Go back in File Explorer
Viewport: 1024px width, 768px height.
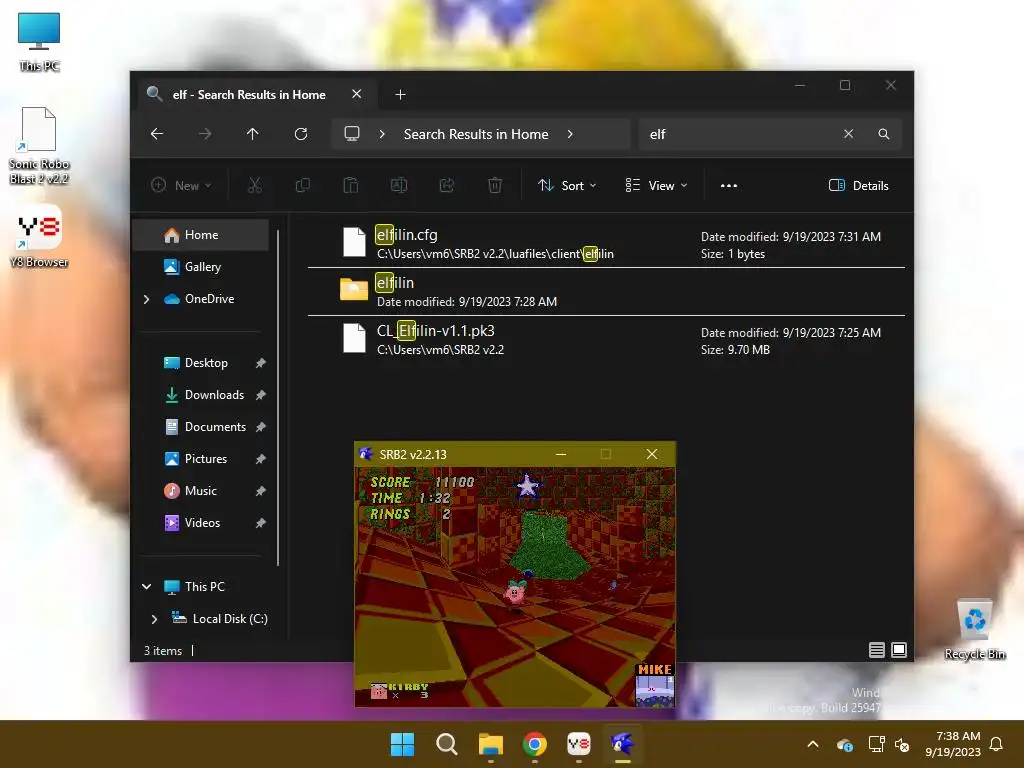[157, 134]
